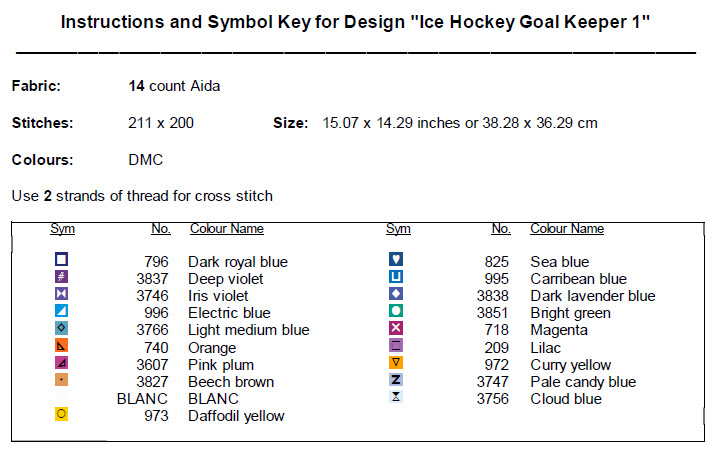Choose the Lilac colour swatch
The height and width of the screenshot is (454, 715).
(396, 345)
